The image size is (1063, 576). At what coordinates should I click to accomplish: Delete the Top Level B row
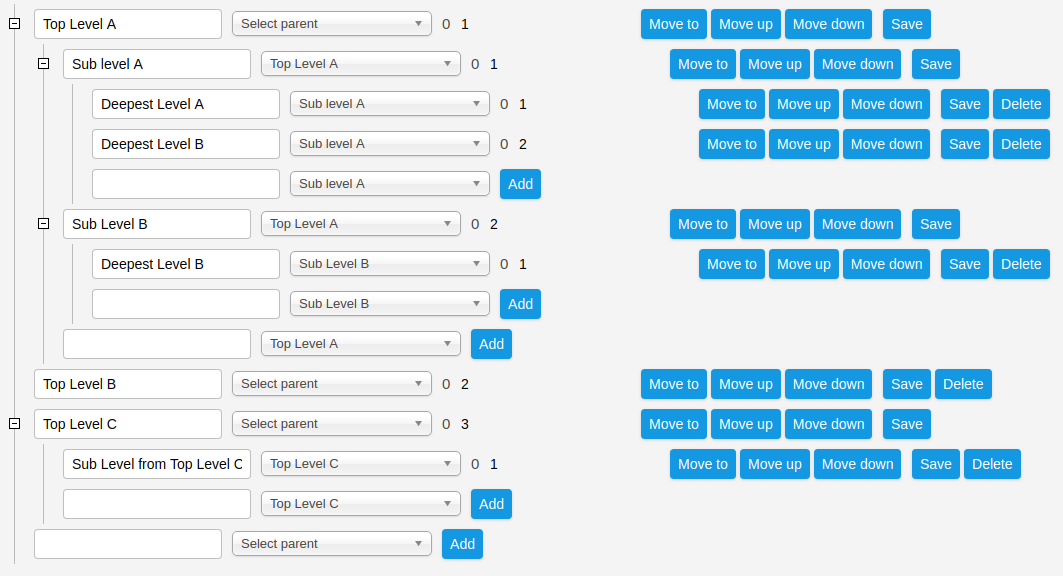pyautogui.click(x=963, y=384)
